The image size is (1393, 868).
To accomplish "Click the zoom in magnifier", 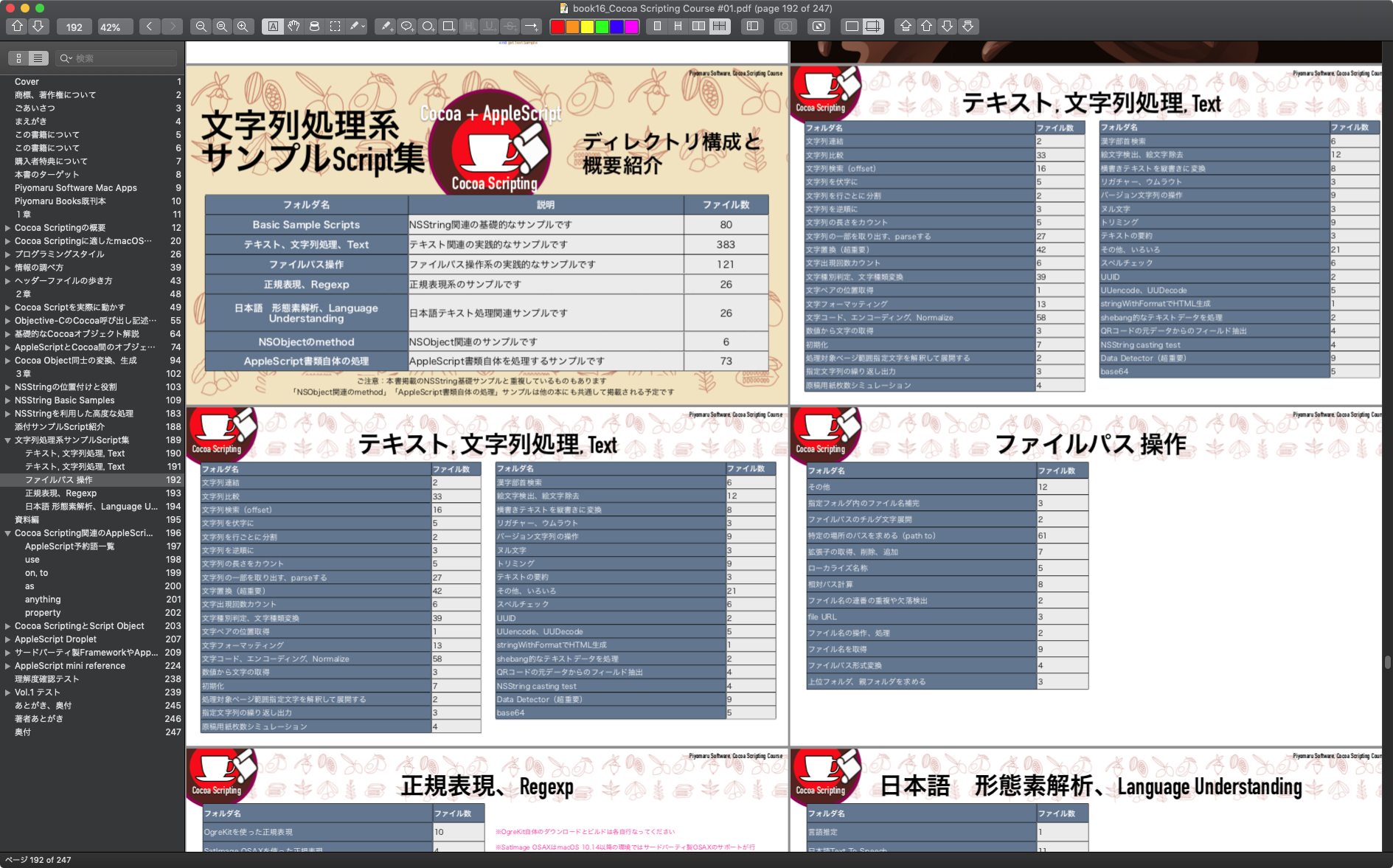I will (x=242, y=27).
